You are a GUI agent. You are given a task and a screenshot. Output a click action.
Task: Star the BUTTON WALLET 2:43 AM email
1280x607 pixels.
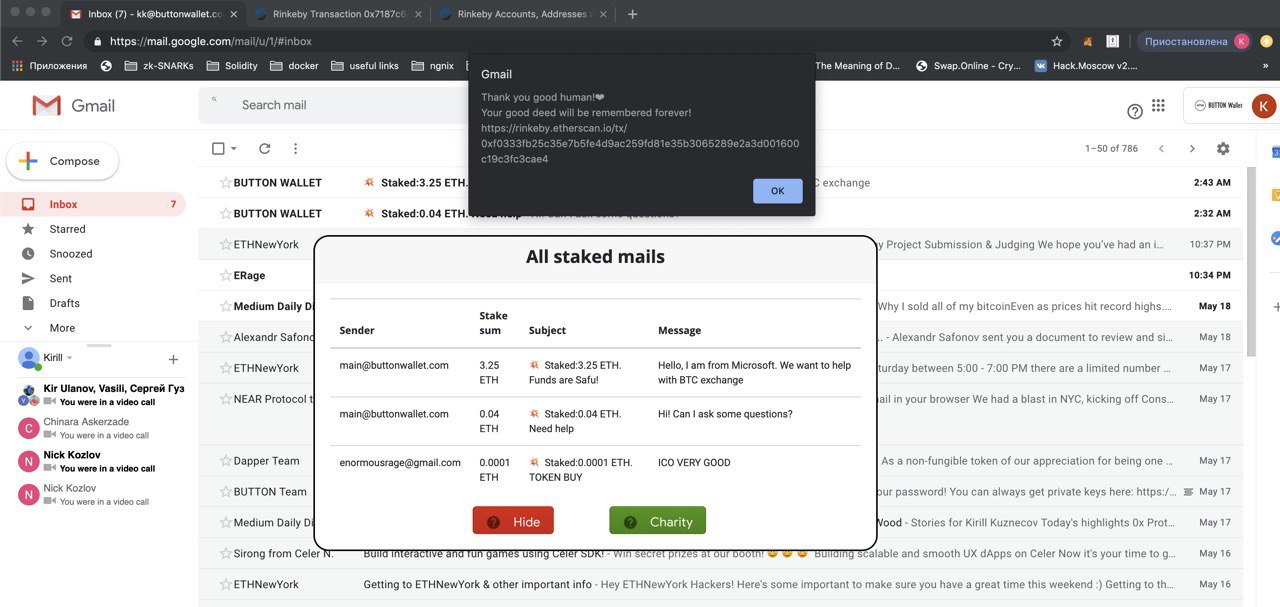(x=225, y=183)
